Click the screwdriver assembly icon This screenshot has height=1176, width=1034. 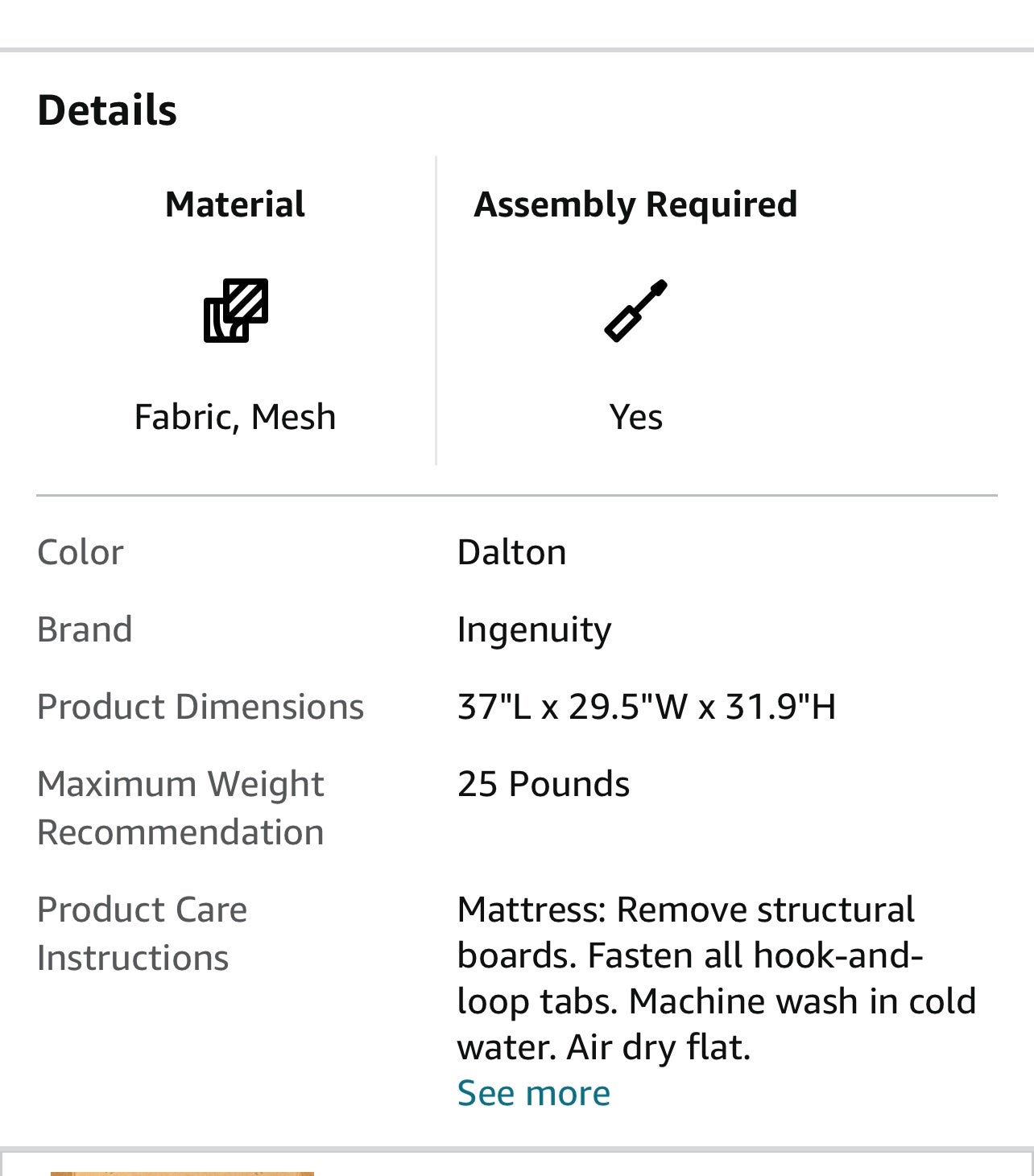(x=635, y=310)
